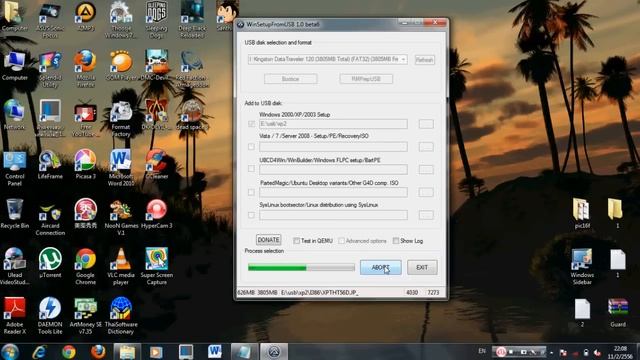
Task: Open Ulead VideoStudio desktop shortcut
Action: [x=15, y=267]
